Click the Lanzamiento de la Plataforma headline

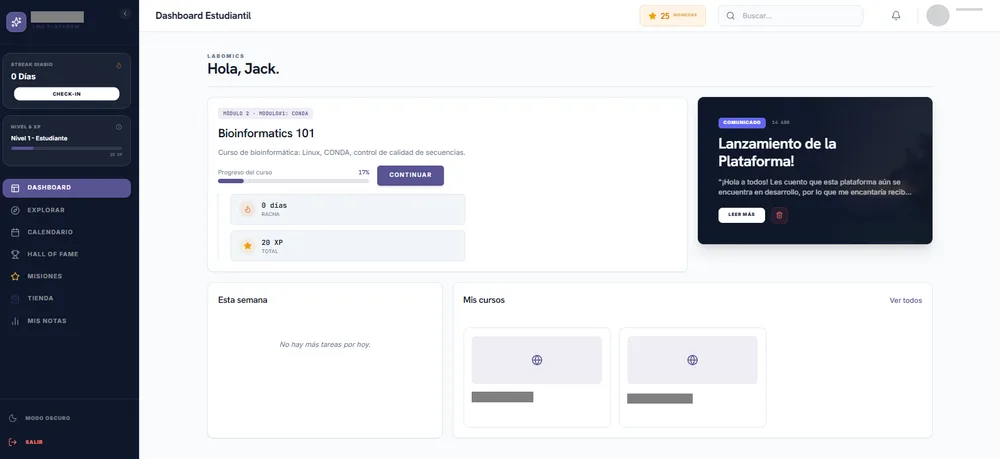(x=777, y=152)
